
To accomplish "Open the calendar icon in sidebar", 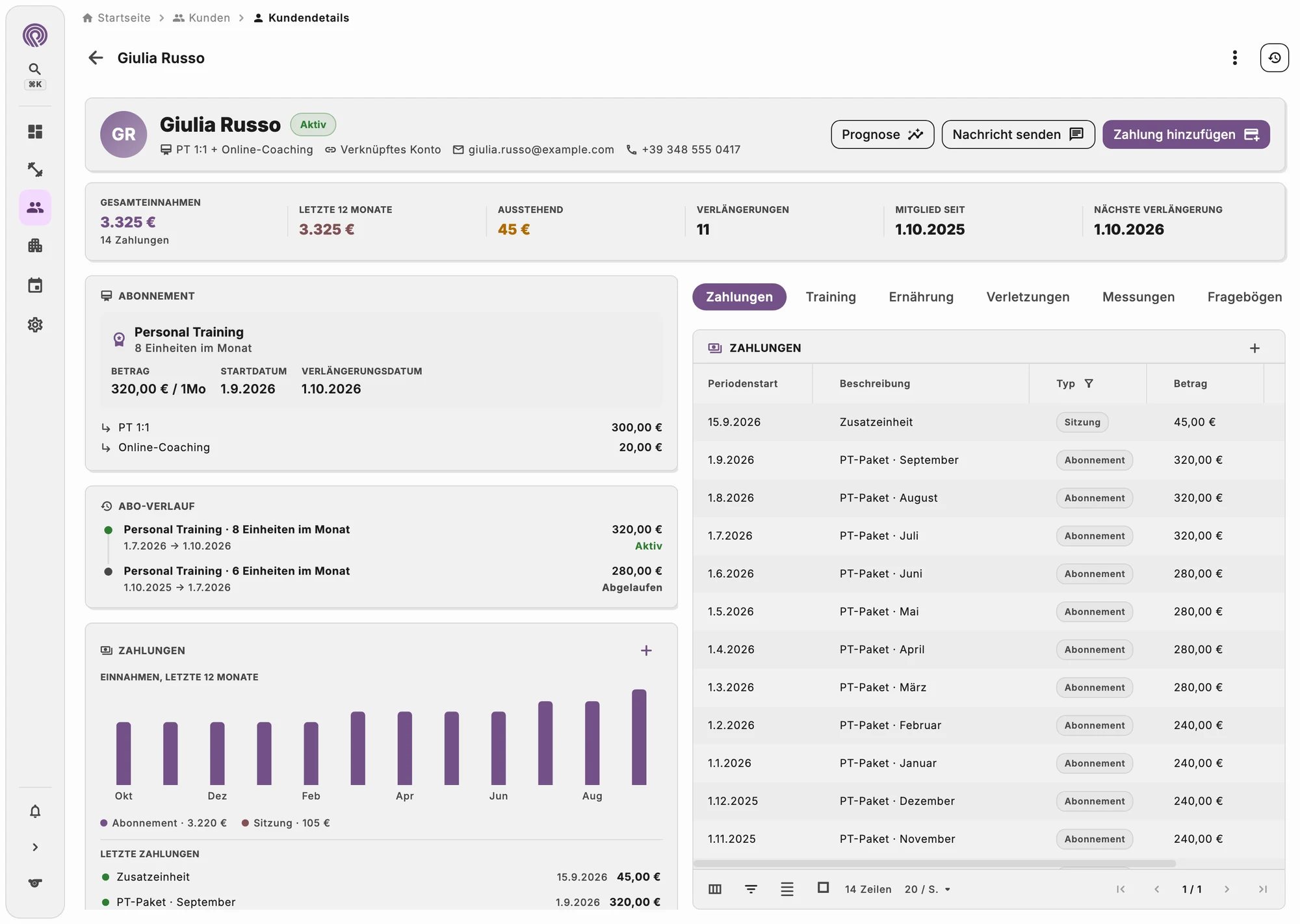I will click(35, 285).
